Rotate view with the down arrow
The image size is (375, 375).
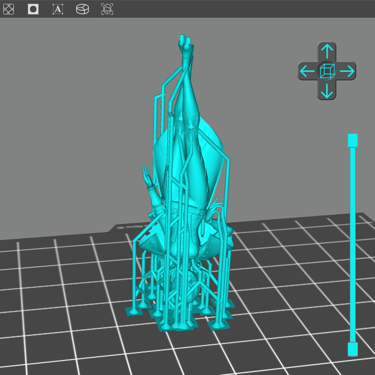(x=327, y=91)
